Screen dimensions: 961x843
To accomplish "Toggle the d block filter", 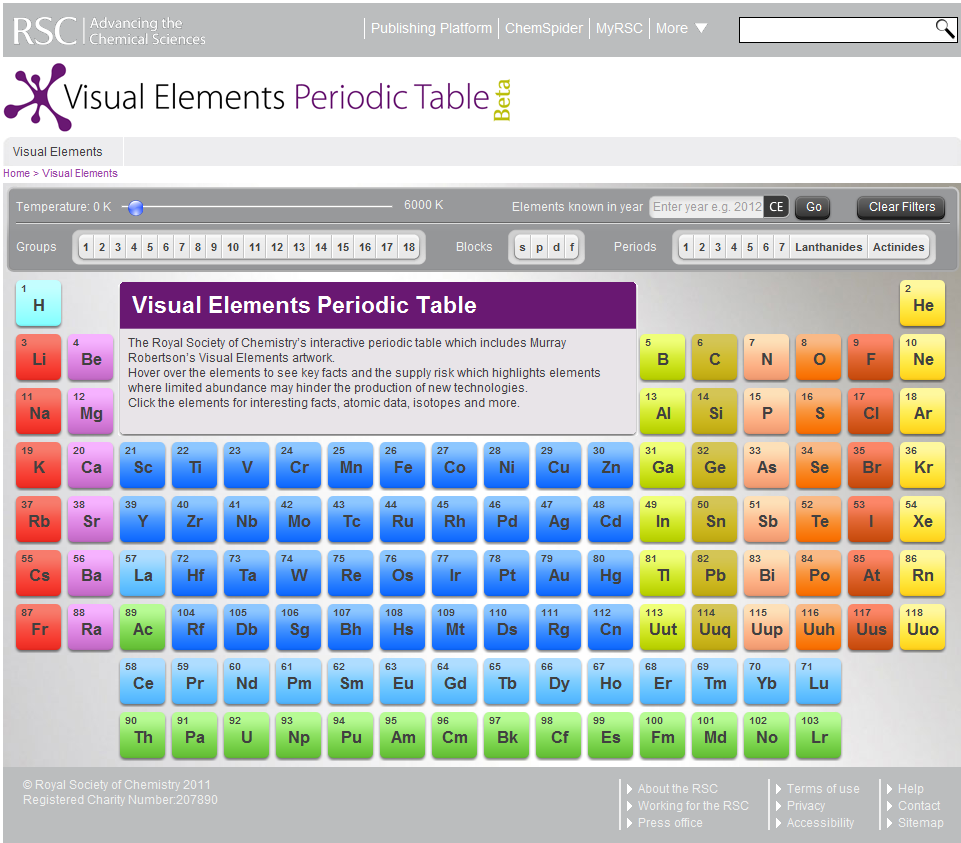I will [x=555, y=247].
